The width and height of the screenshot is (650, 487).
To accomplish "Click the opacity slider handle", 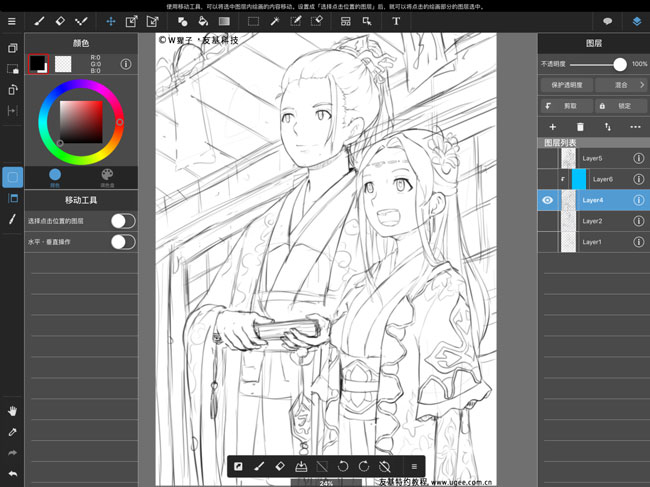I will tap(620, 64).
